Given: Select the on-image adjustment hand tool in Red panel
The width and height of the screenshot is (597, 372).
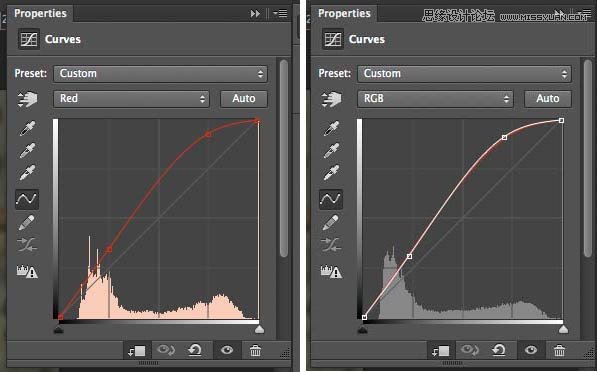Looking at the screenshot, I should [27, 99].
